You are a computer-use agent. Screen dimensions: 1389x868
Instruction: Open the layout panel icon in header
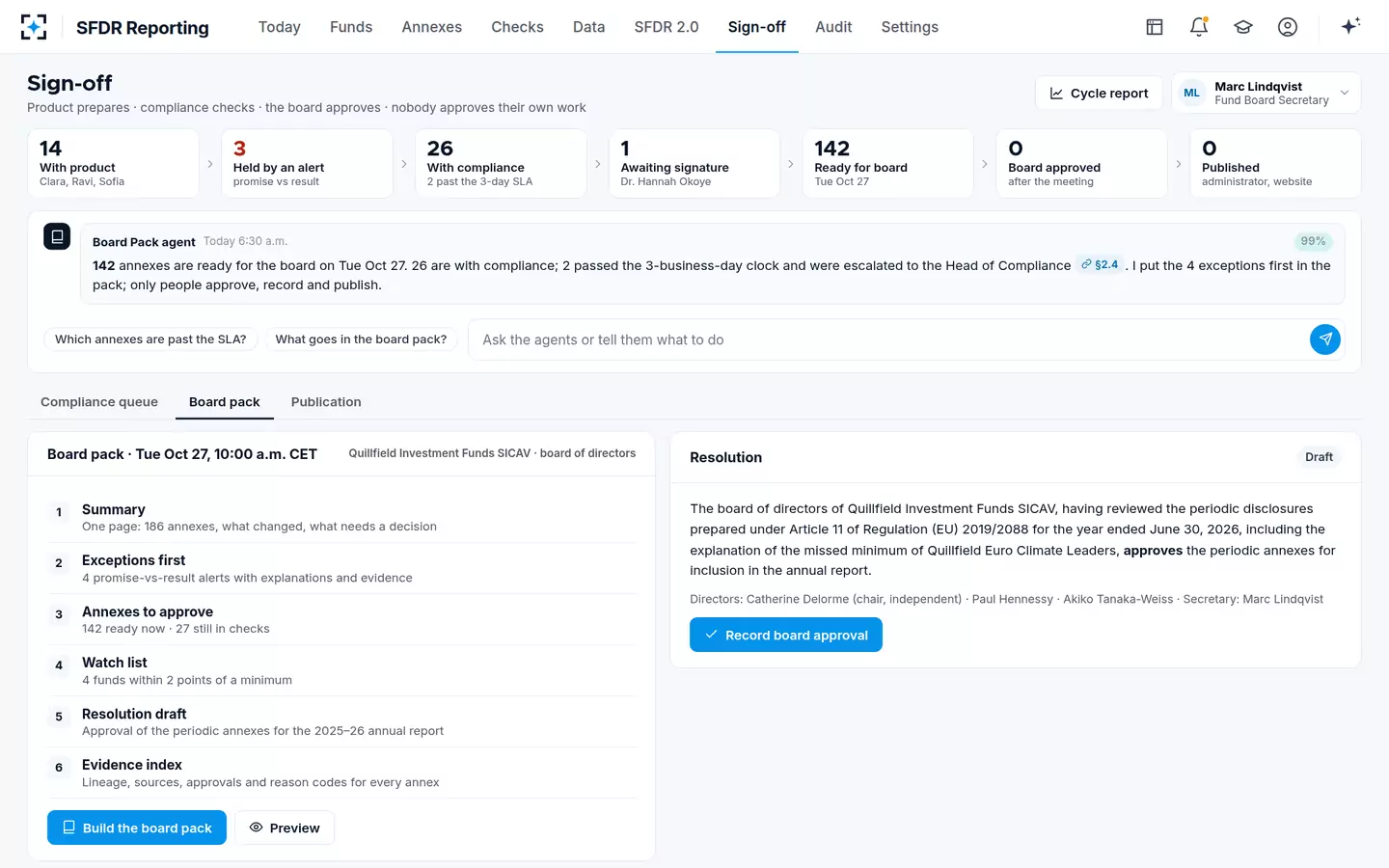1155,27
